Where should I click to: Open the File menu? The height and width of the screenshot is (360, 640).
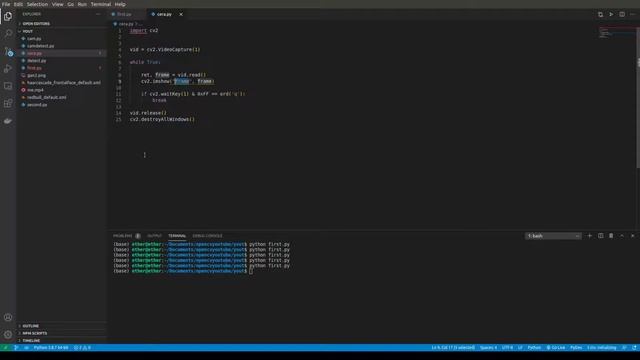coord(6,4)
